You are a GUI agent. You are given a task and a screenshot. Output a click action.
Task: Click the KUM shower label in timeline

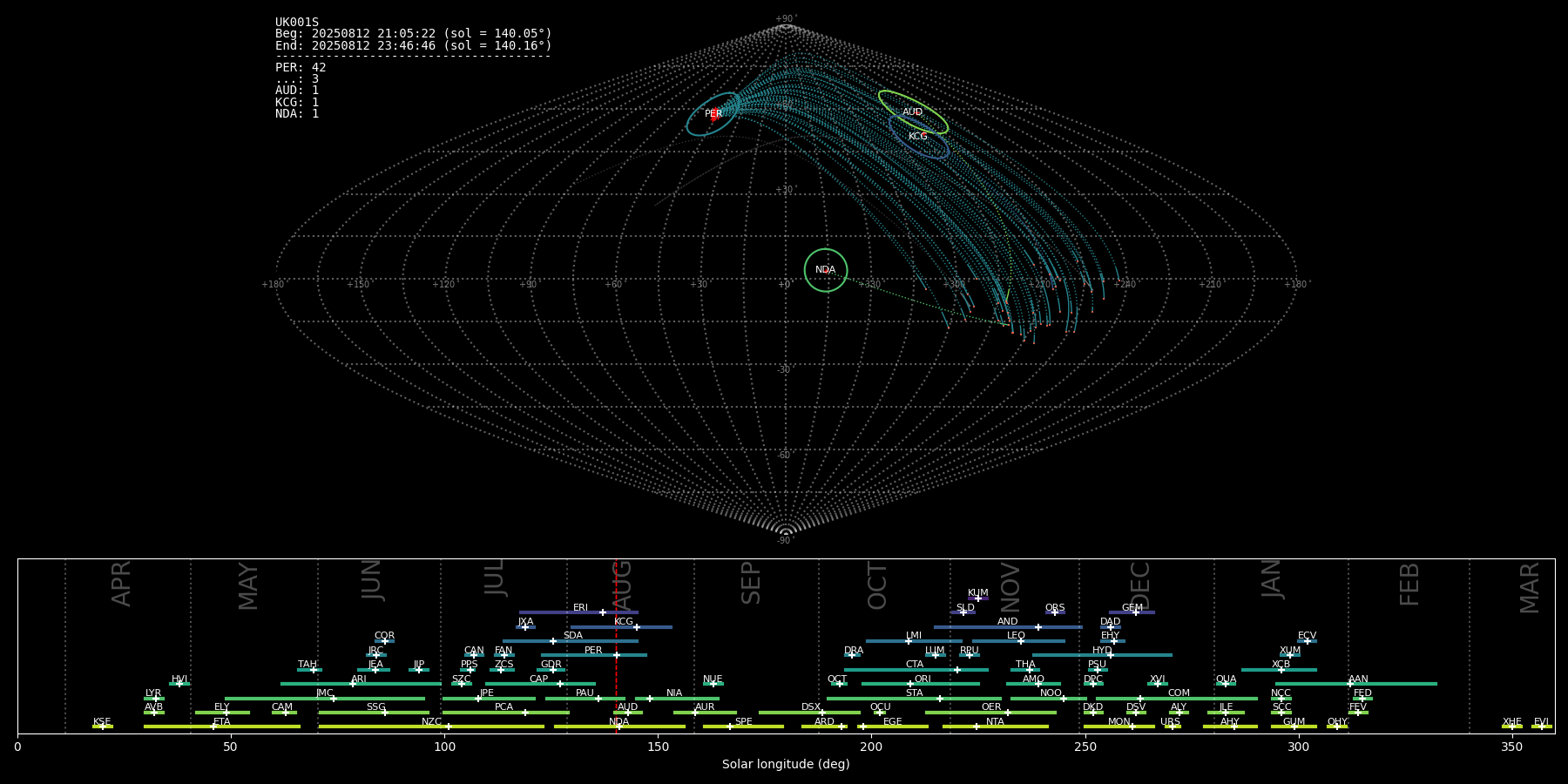(978, 593)
